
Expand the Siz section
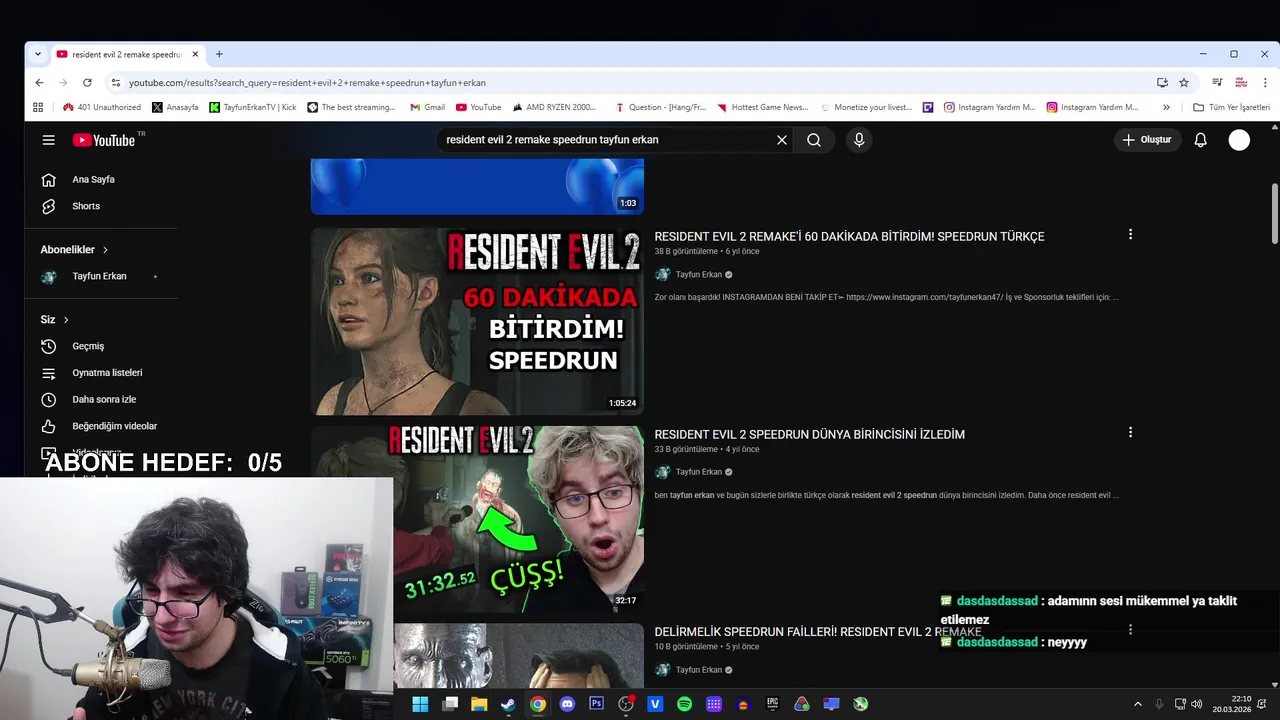[x=55, y=320]
